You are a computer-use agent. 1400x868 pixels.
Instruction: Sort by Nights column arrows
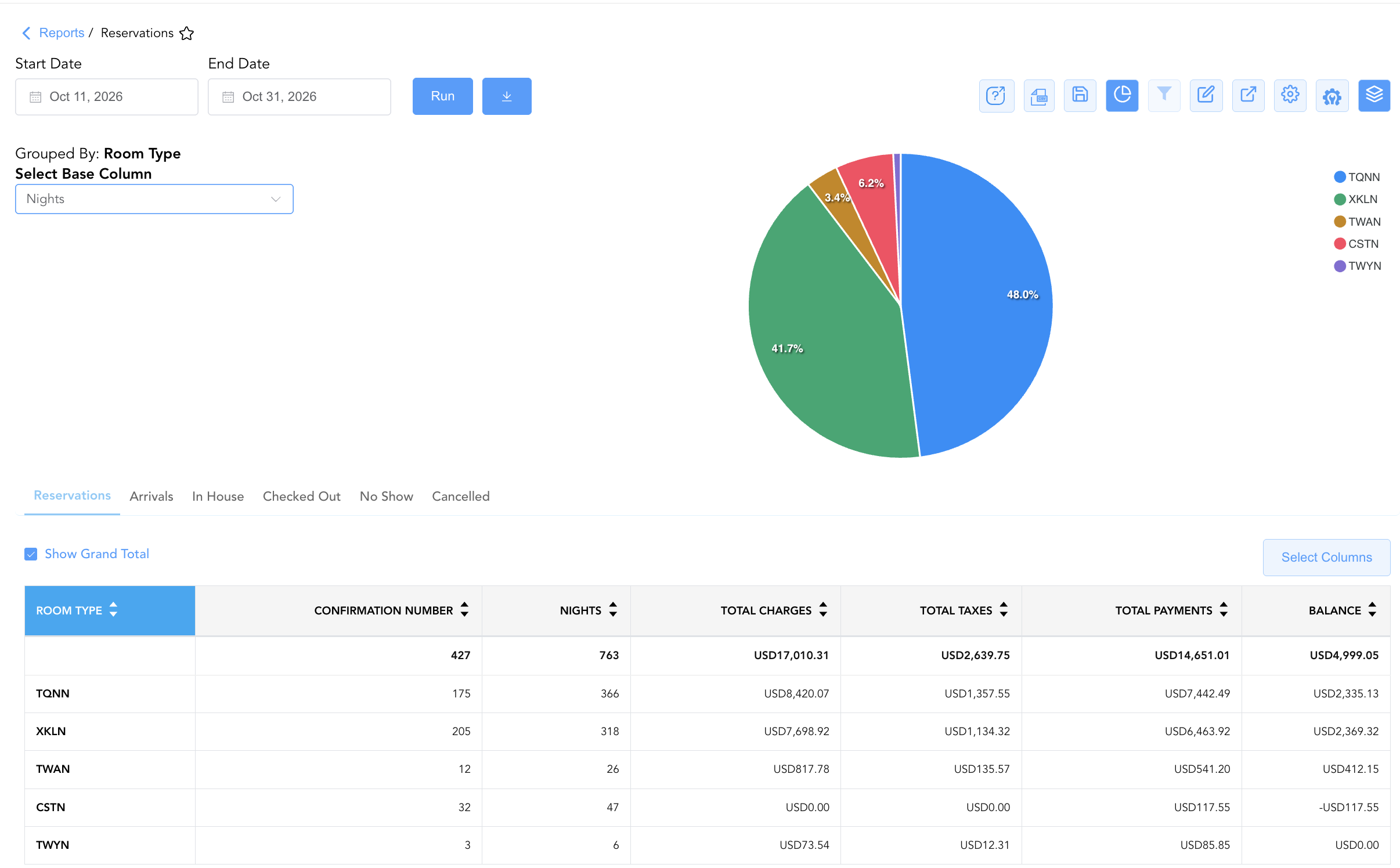(x=613, y=610)
